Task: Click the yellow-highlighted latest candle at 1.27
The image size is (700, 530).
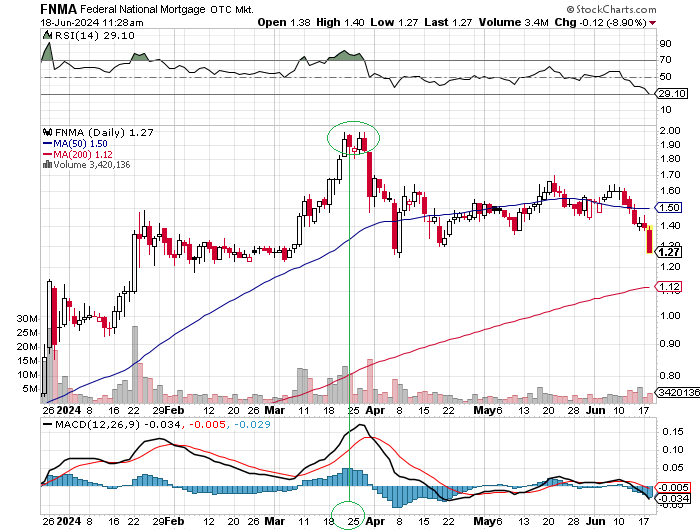Action: (x=650, y=240)
